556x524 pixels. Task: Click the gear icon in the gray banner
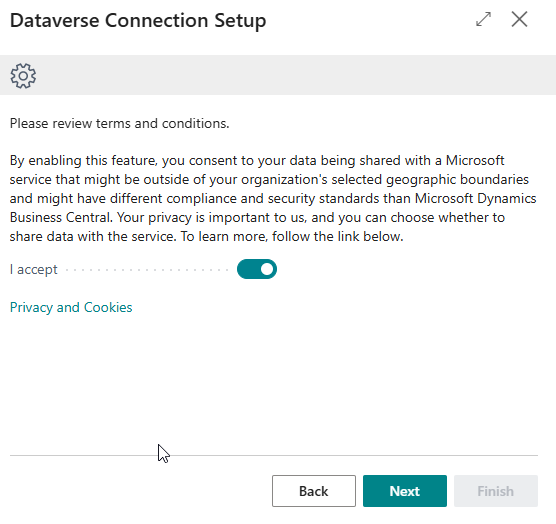(x=23, y=76)
